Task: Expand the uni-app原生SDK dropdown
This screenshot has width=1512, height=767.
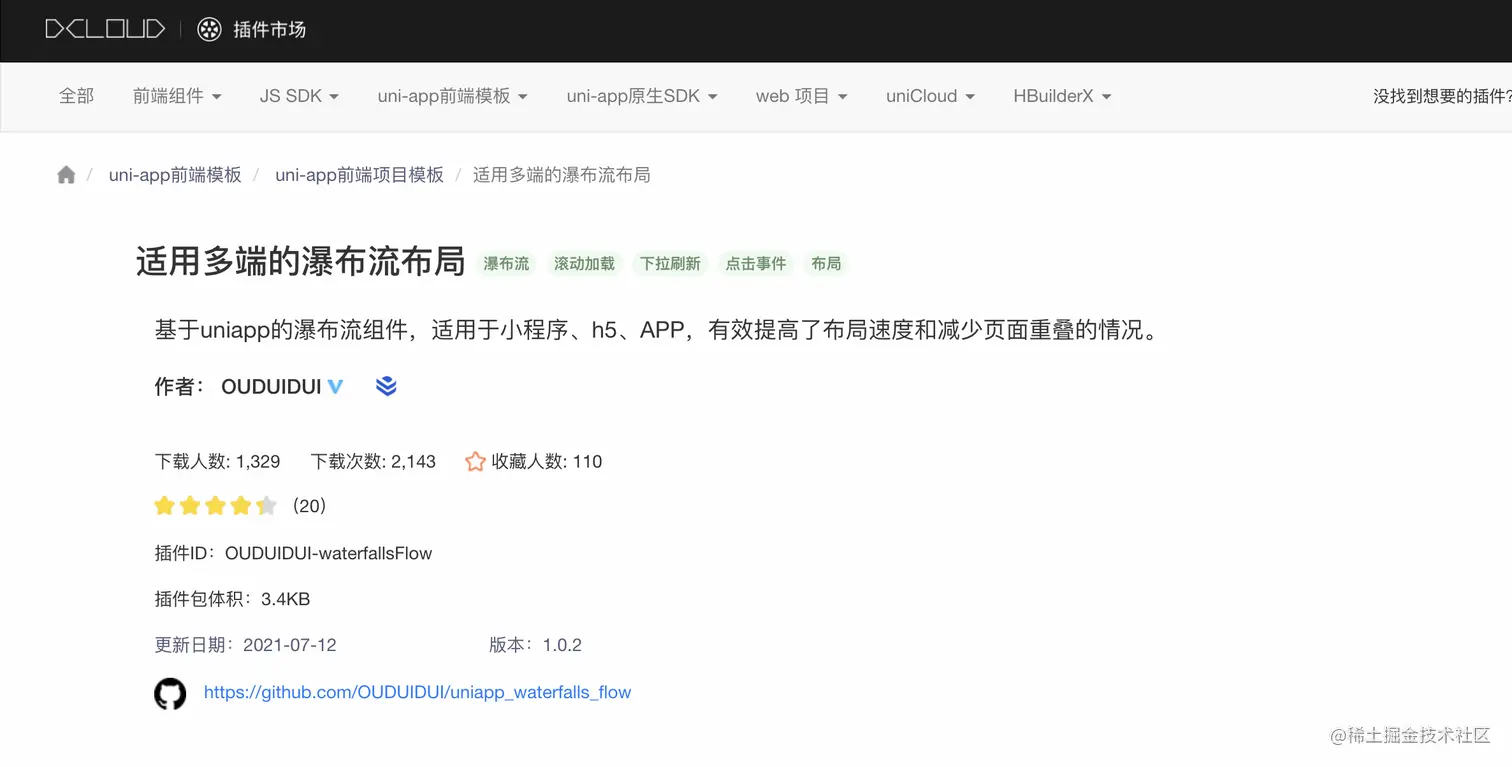Action: tap(642, 96)
